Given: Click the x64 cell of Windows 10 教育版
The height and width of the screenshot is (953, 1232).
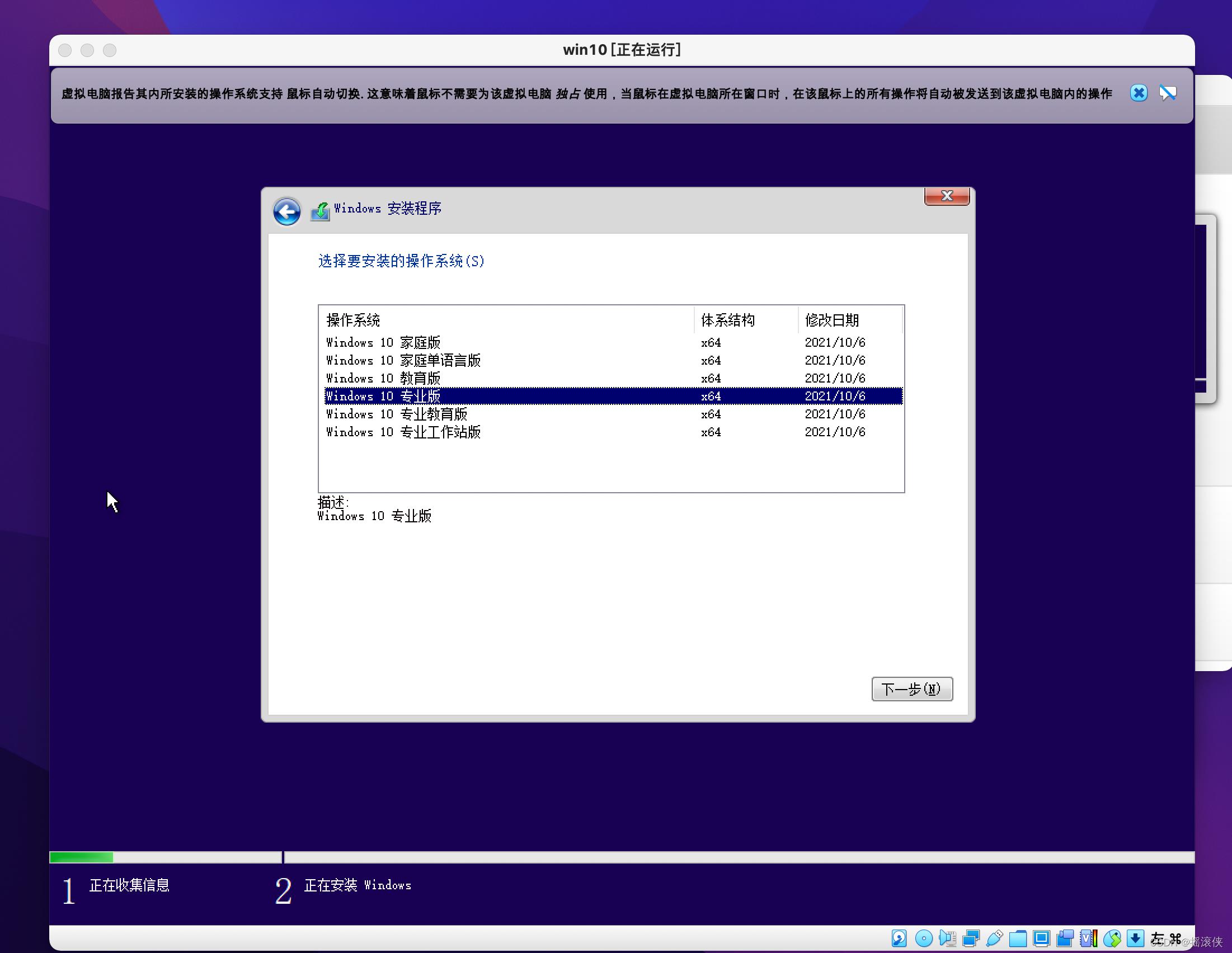Looking at the screenshot, I should coord(711,379).
